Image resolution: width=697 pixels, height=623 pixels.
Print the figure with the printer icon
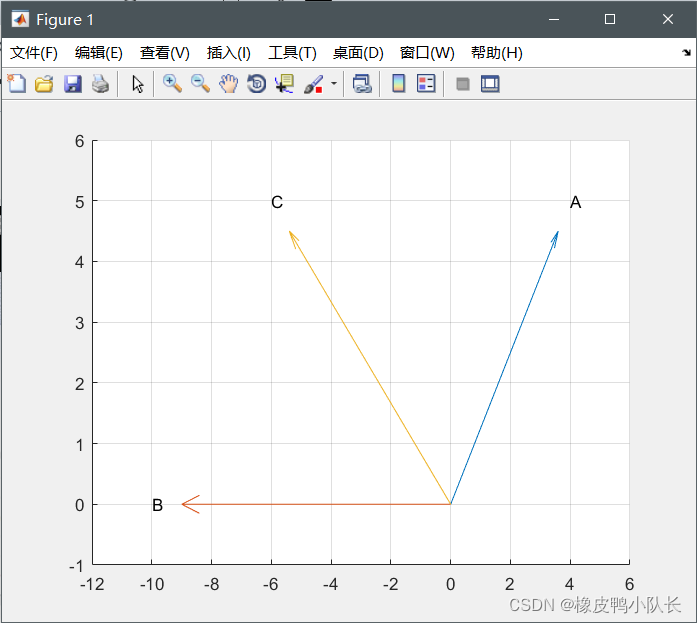tap(100, 84)
